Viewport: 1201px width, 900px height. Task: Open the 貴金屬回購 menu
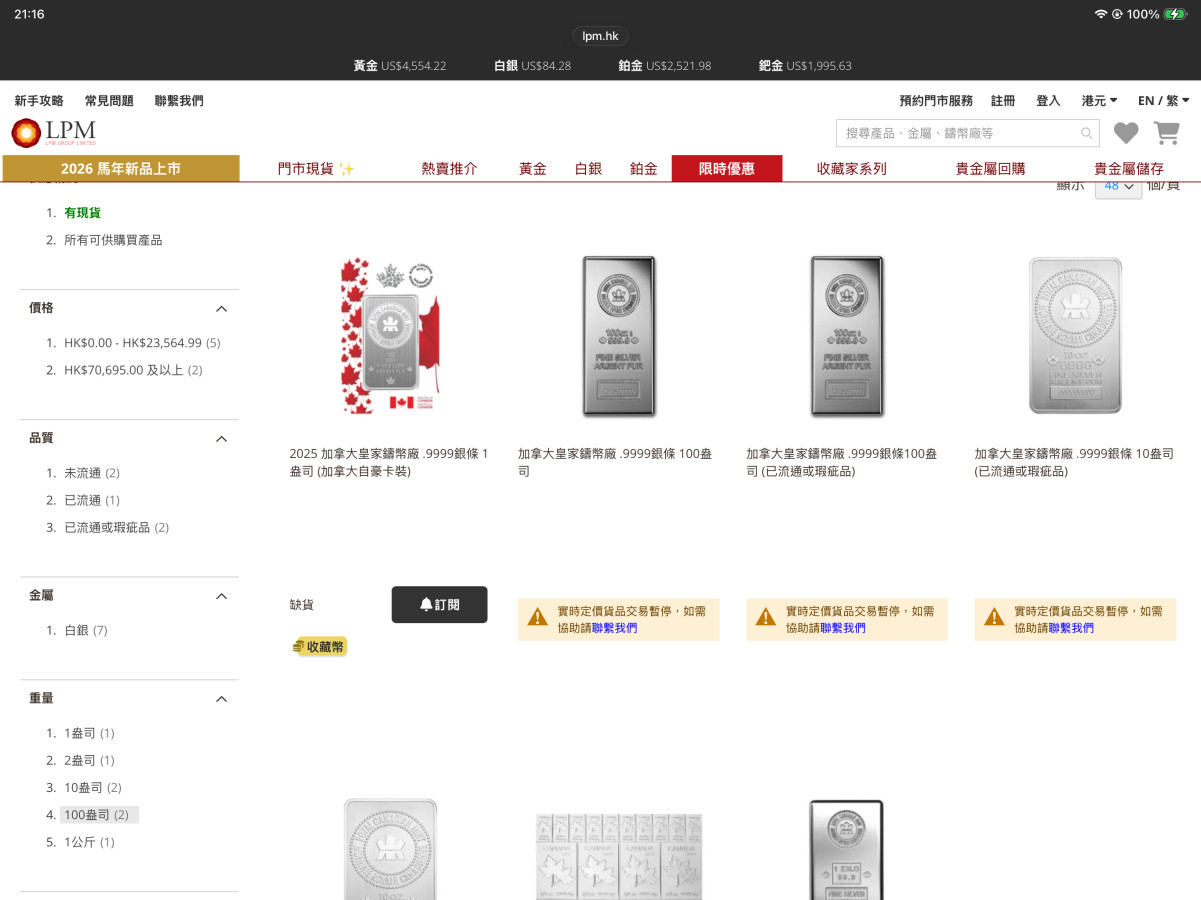(x=990, y=169)
